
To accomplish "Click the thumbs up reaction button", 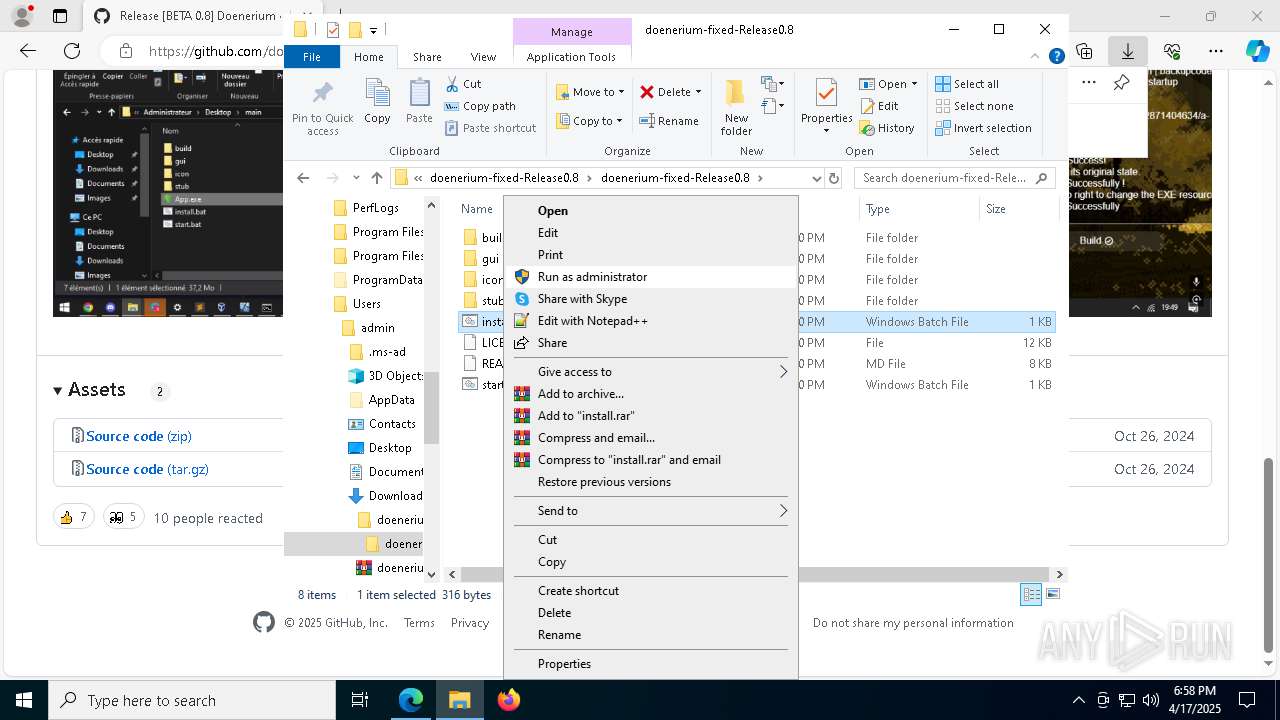I will (73, 517).
